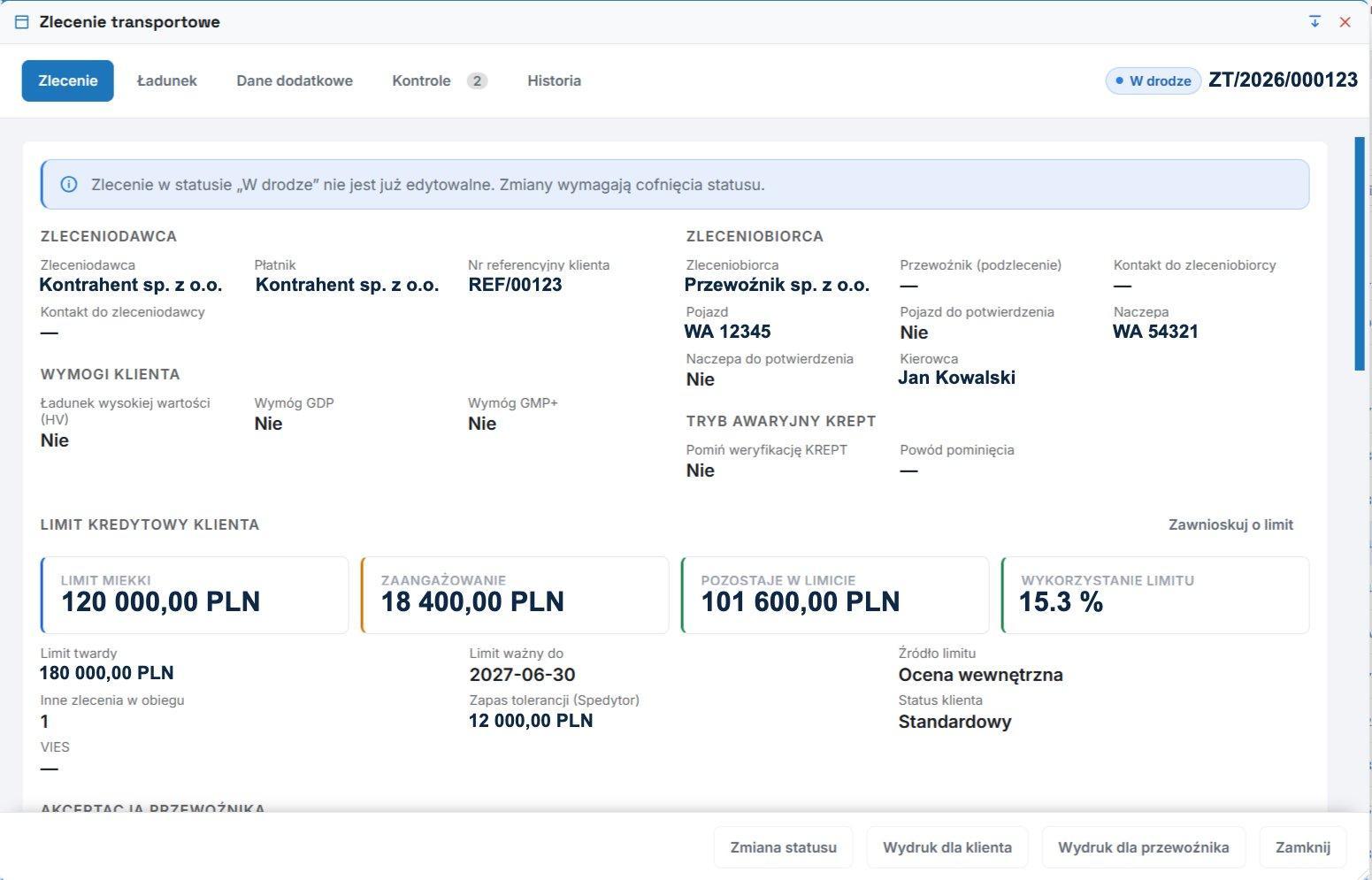Switch to the Zlecenie tab
This screenshot has height=880, width=1372.
point(68,80)
